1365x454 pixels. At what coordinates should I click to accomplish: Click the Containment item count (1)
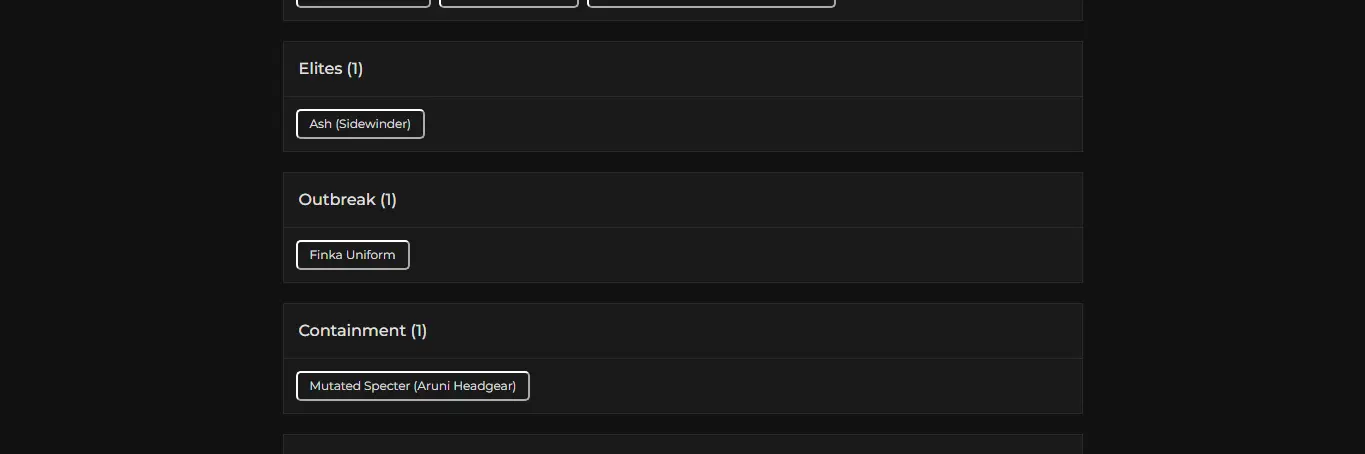(x=418, y=331)
